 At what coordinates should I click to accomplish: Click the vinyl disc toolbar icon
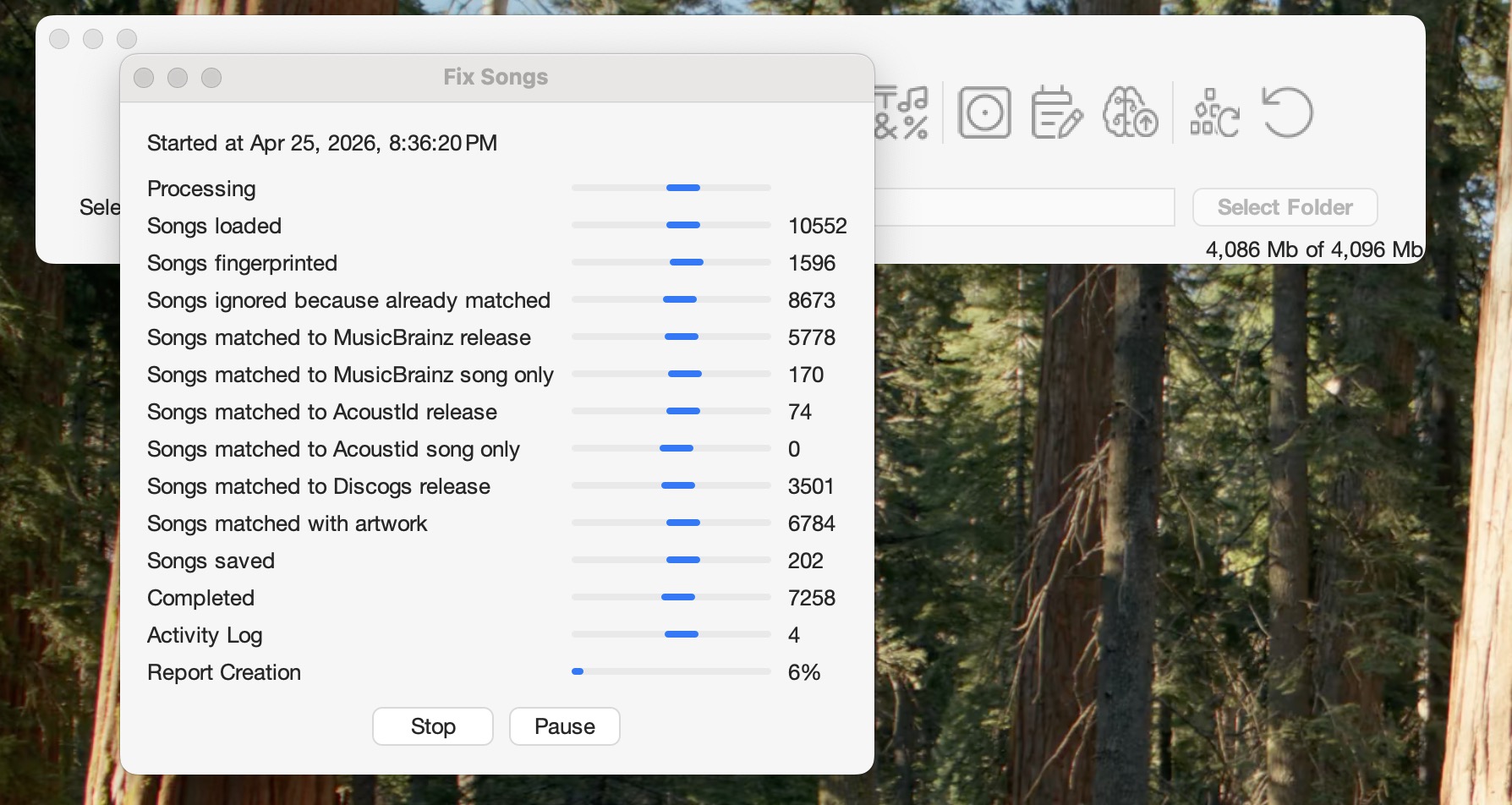tap(984, 112)
